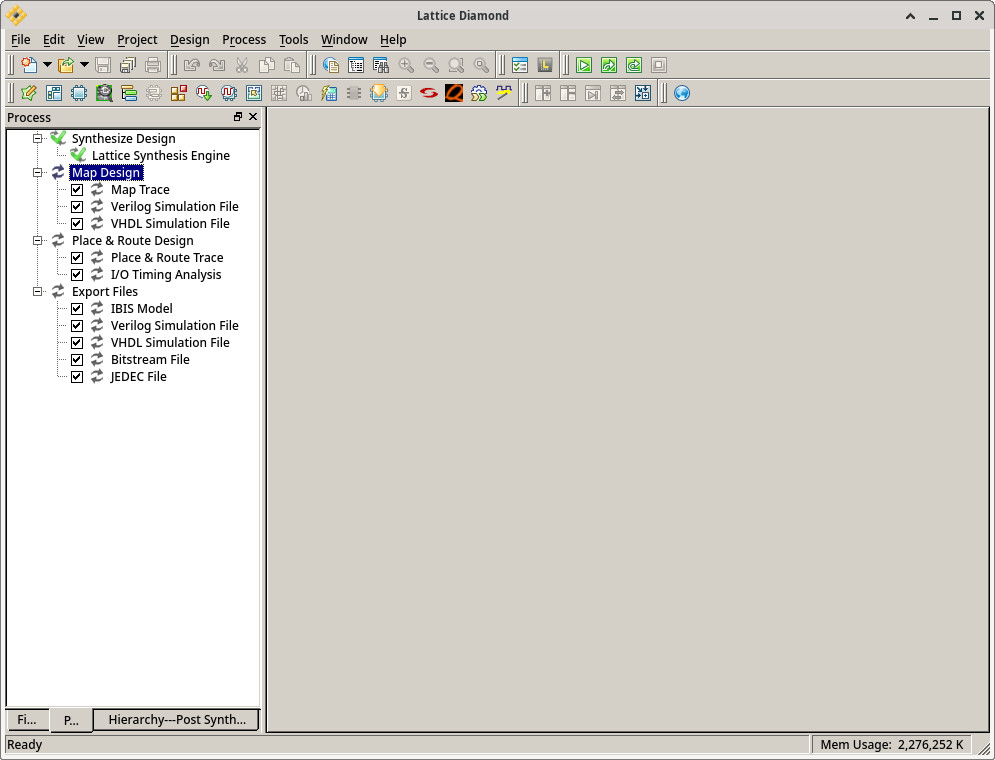The height and width of the screenshot is (760, 995).
Task: Open the File menu
Action: tap(20, 39)
